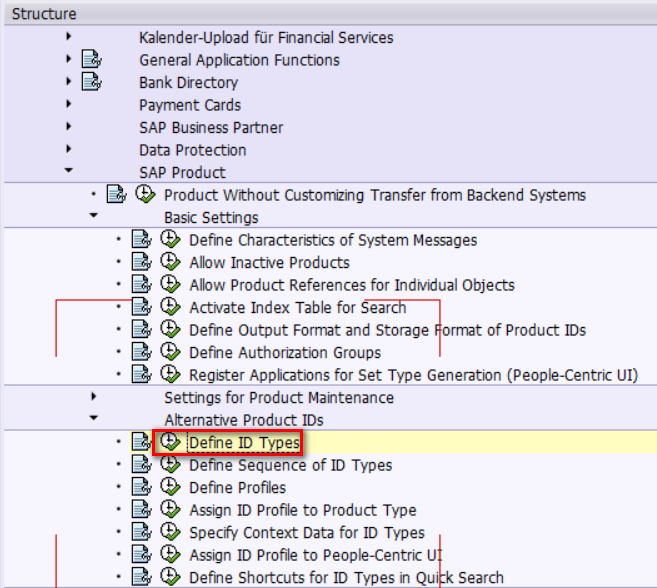
Task: Expand Kalender-Upload für Financial Services node
Action: coord(69,36)
